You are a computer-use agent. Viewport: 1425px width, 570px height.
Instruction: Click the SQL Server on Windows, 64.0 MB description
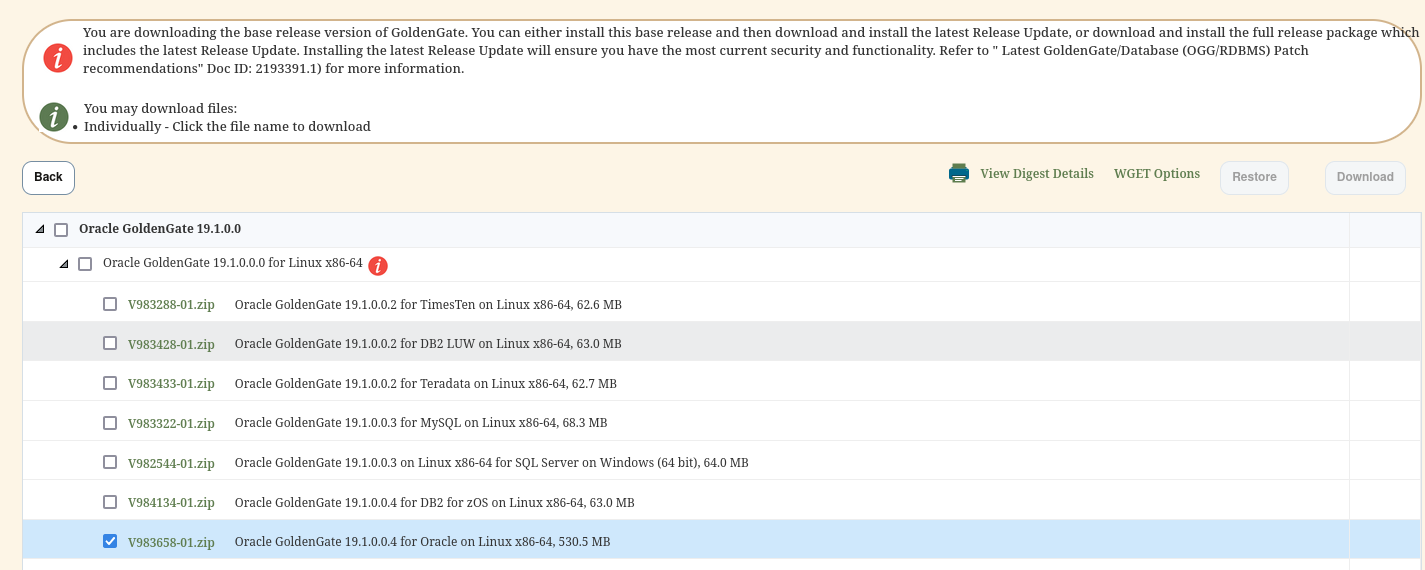tap(492, 463)
